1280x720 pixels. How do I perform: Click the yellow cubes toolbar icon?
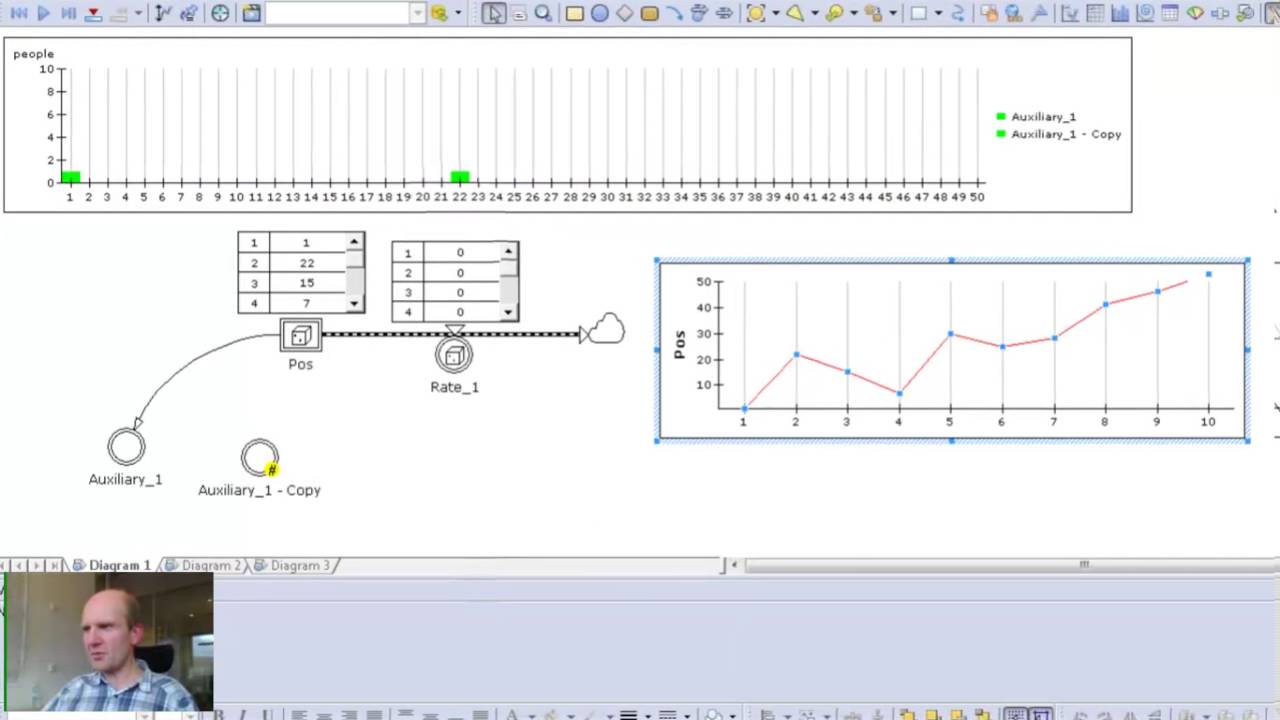coord(439,13)
